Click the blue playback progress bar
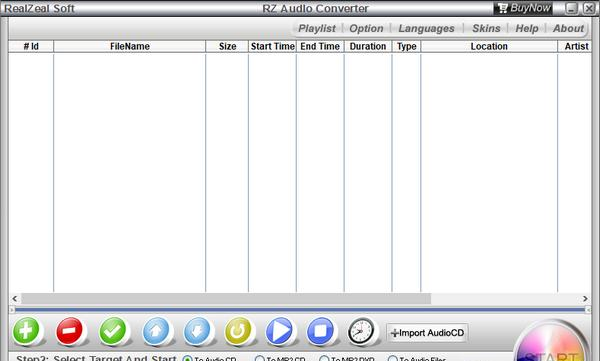 (x=300, y=309)
